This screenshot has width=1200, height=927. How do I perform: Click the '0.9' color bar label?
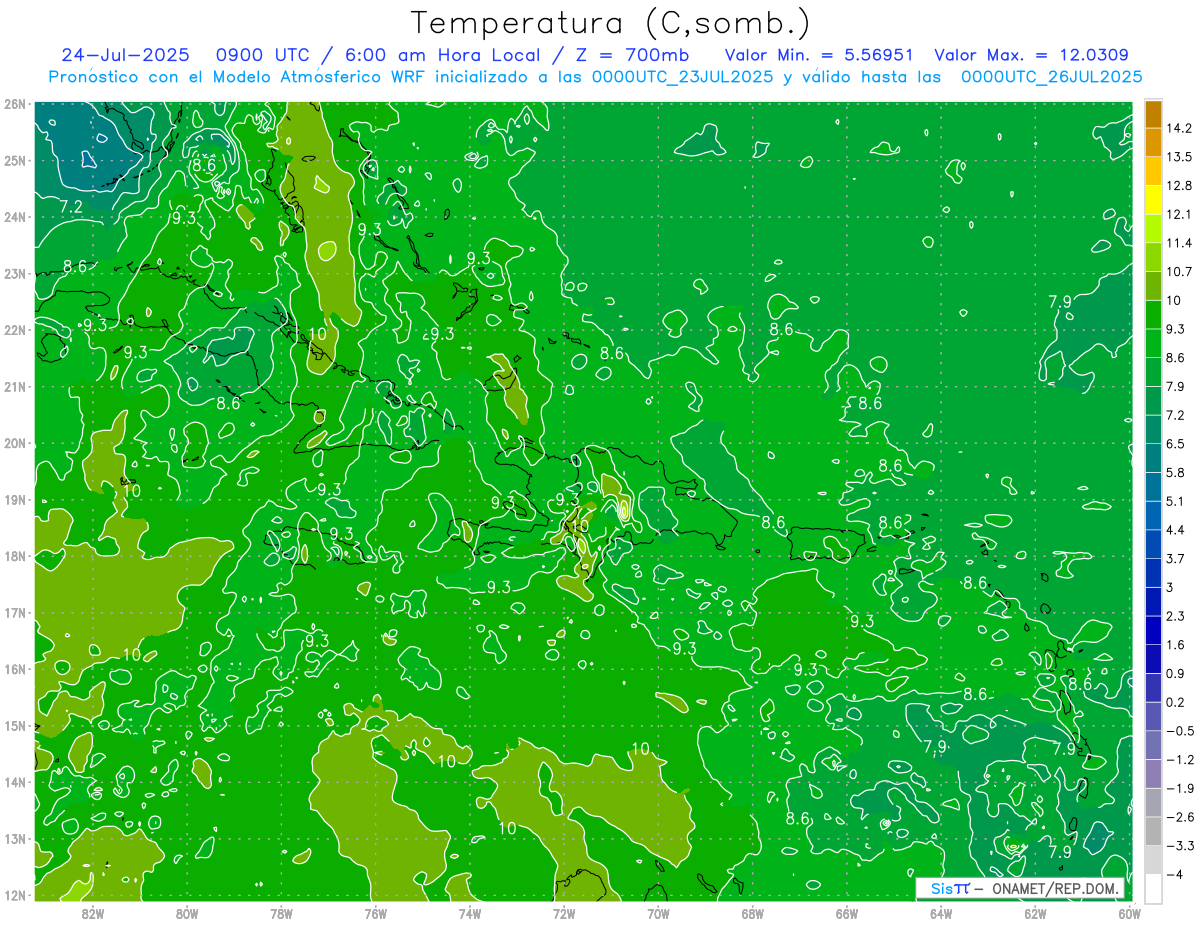point(1175,672)
